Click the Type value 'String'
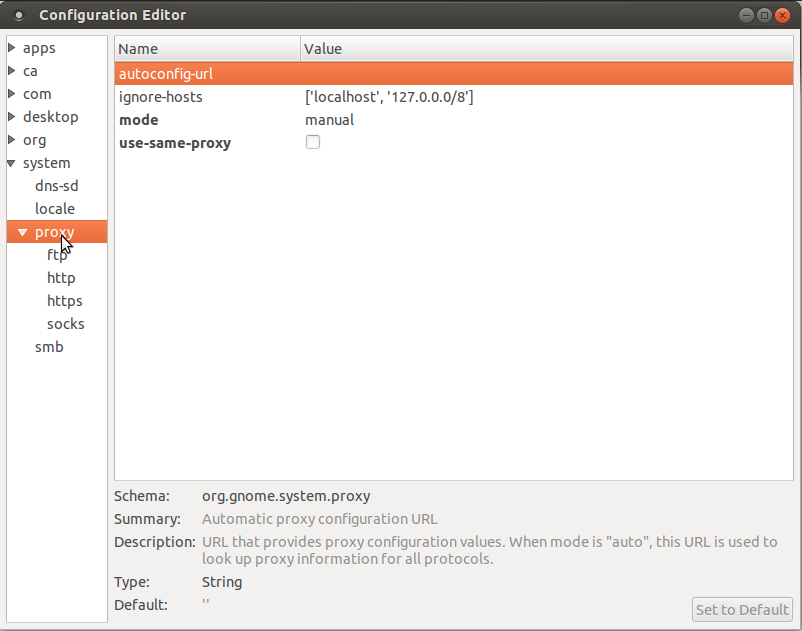802x631 pixels. [222, 582]
